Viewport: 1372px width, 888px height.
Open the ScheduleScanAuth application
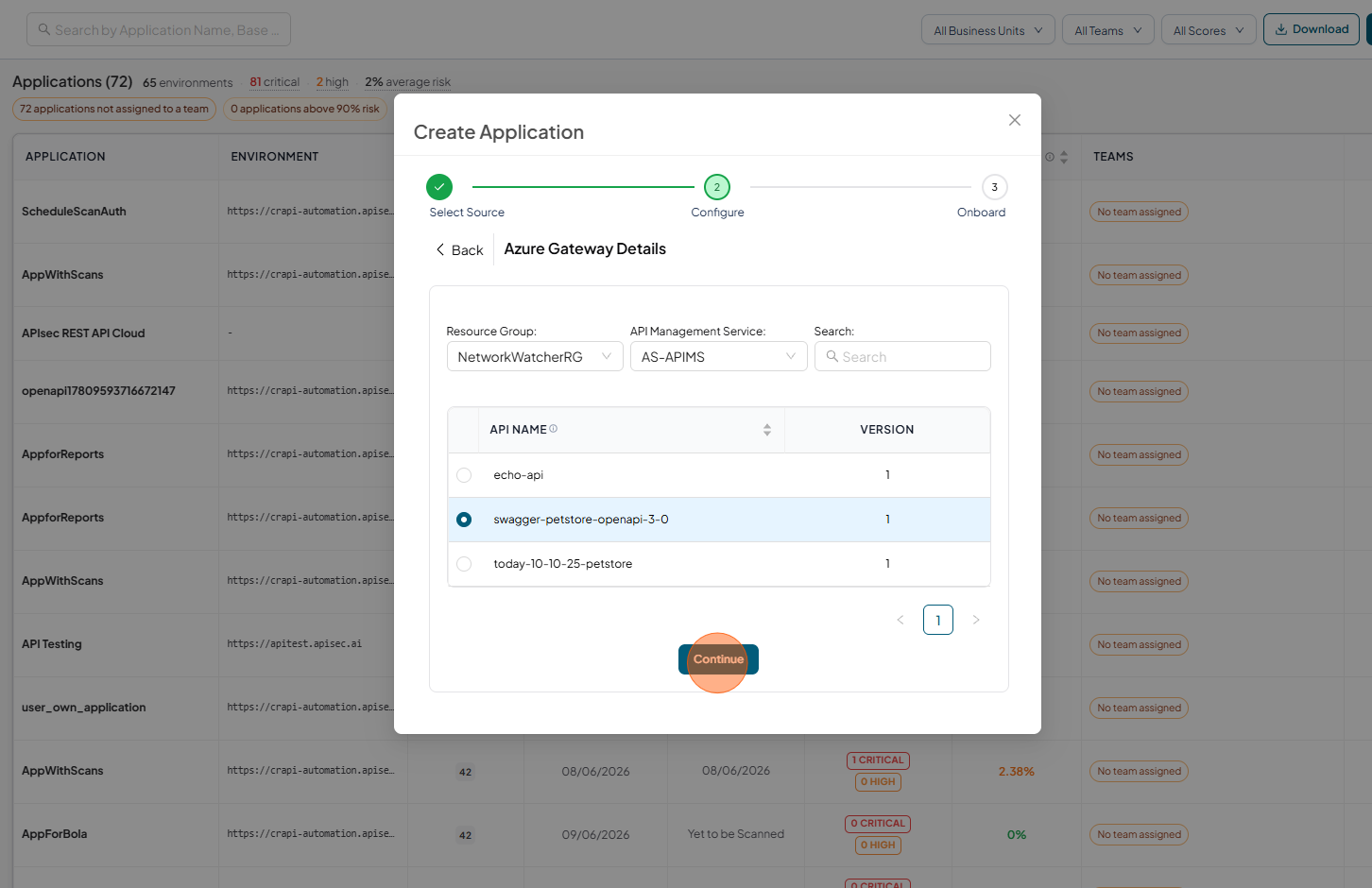point(74,212)
